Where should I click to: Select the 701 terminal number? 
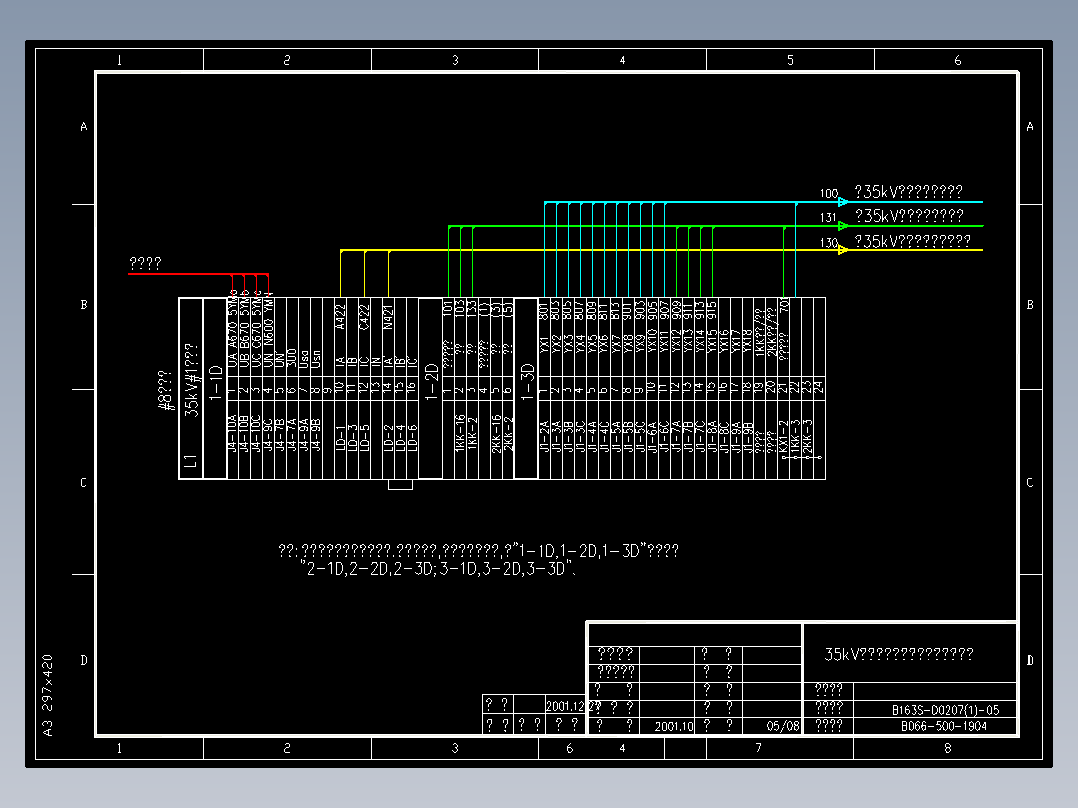(783, 307)
